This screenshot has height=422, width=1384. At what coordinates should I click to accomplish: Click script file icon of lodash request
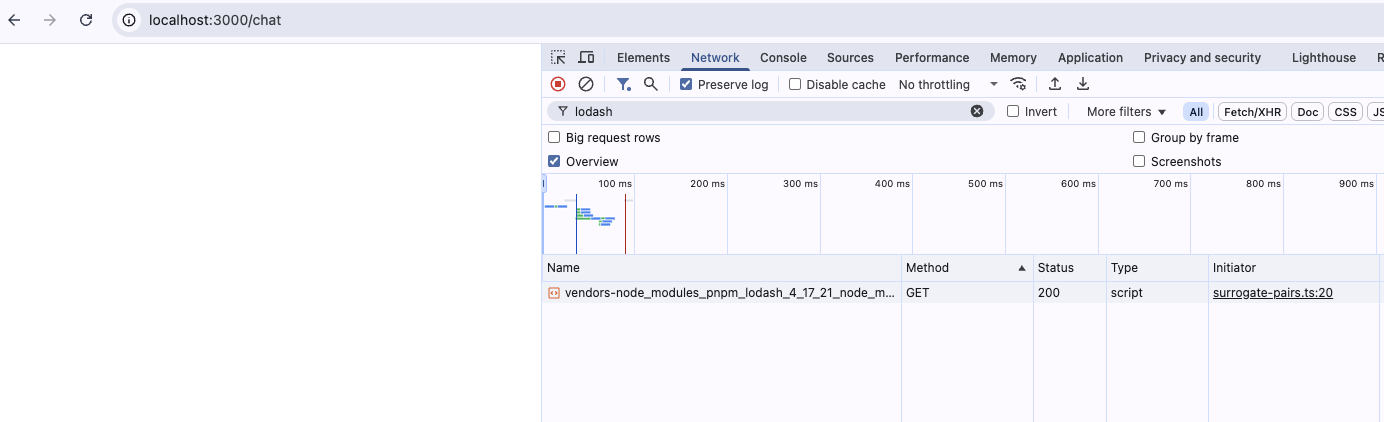pyautogui.click(x=553, y=293)
